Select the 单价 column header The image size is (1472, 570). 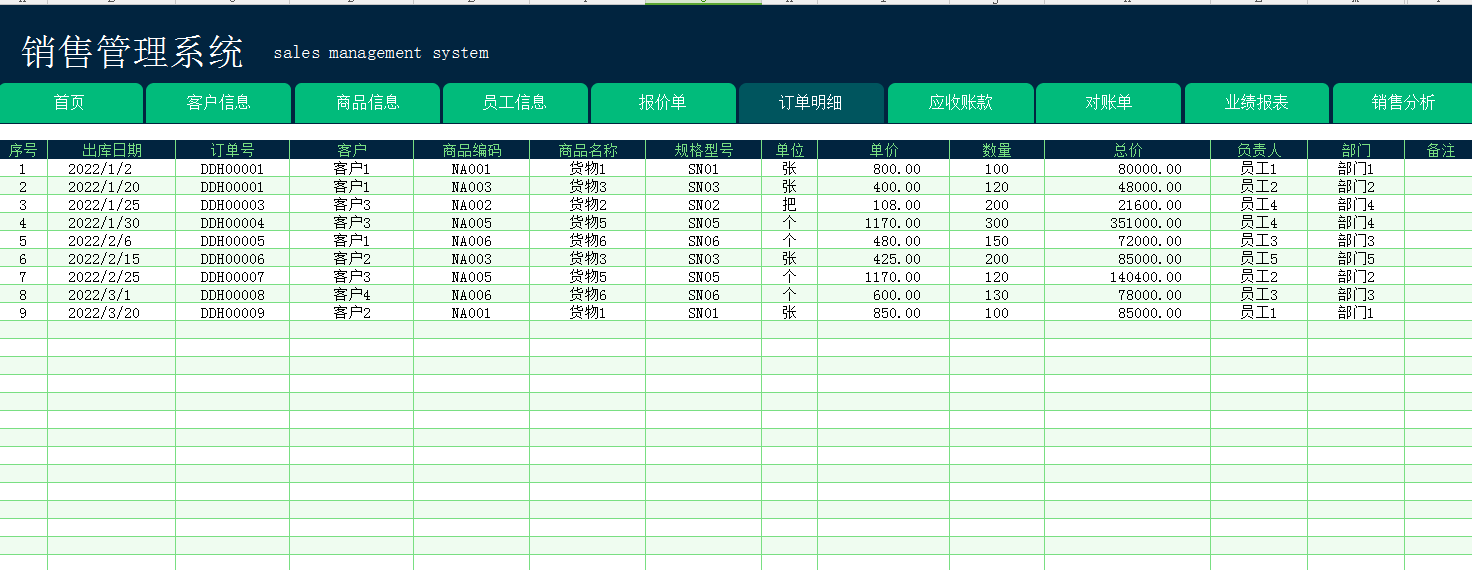click(883, 150)
